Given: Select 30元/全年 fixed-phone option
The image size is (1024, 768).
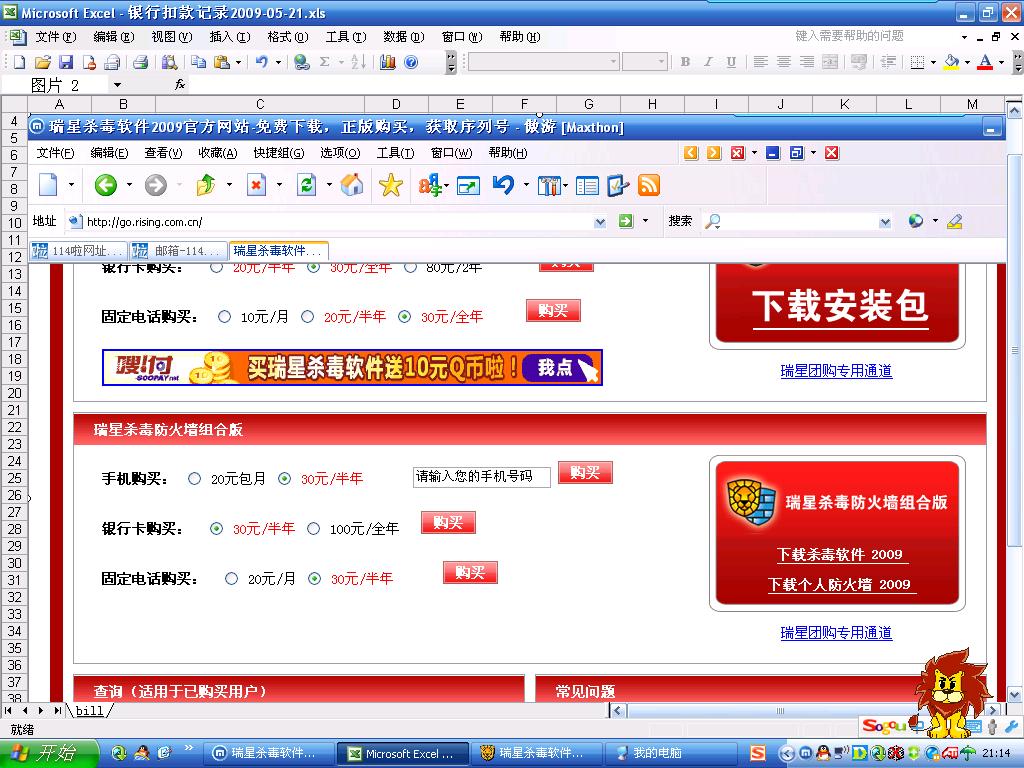Looking at the screenshot, I should tap(405, 317).
